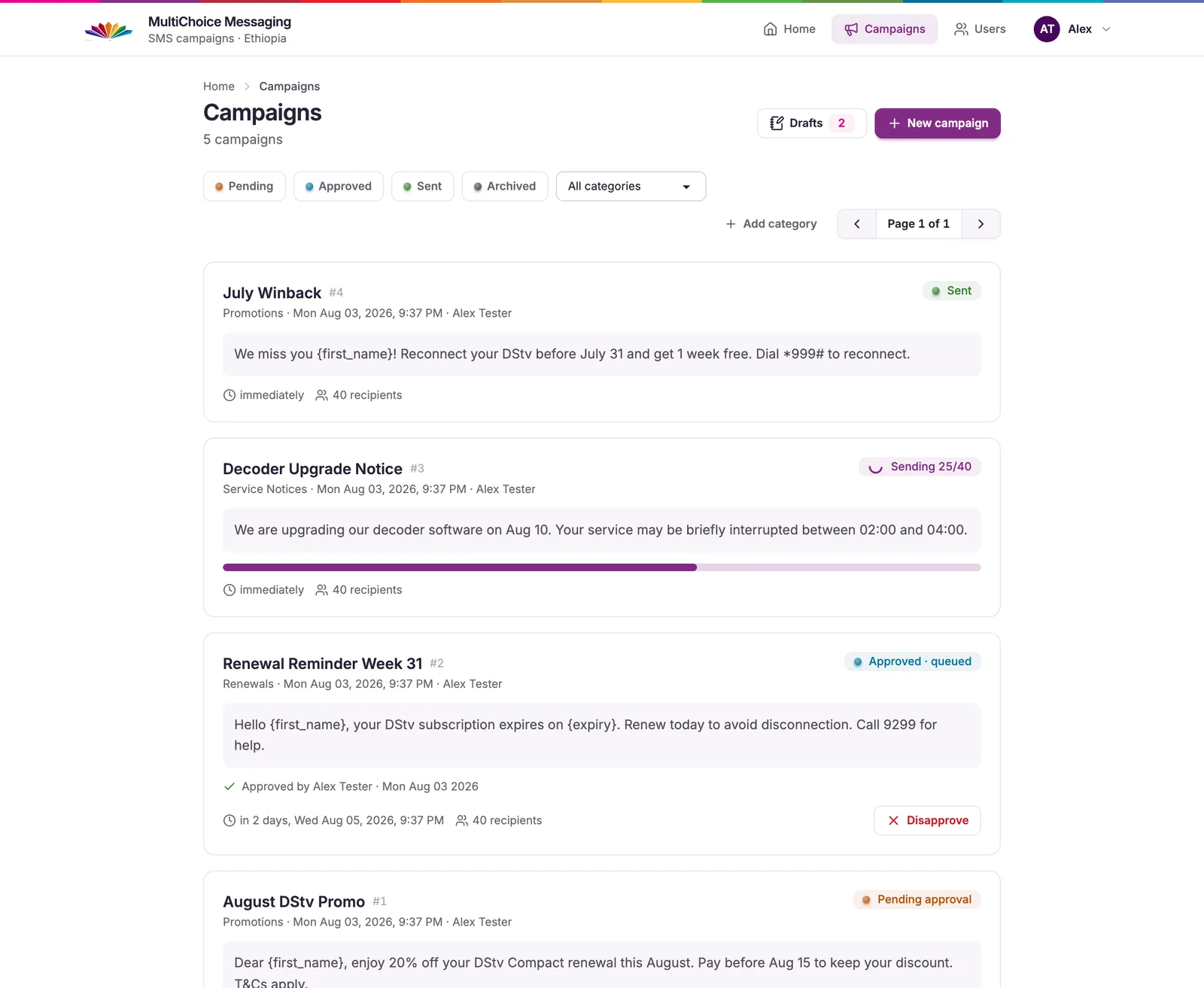Open Renewal Reminder Week 31 title
Screen dimensions: 1204x988
322,664
